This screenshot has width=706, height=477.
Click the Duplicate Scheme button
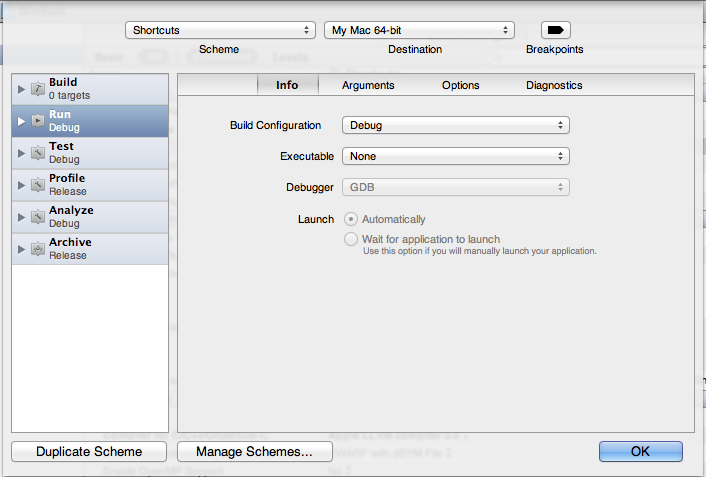coord(89,452)
